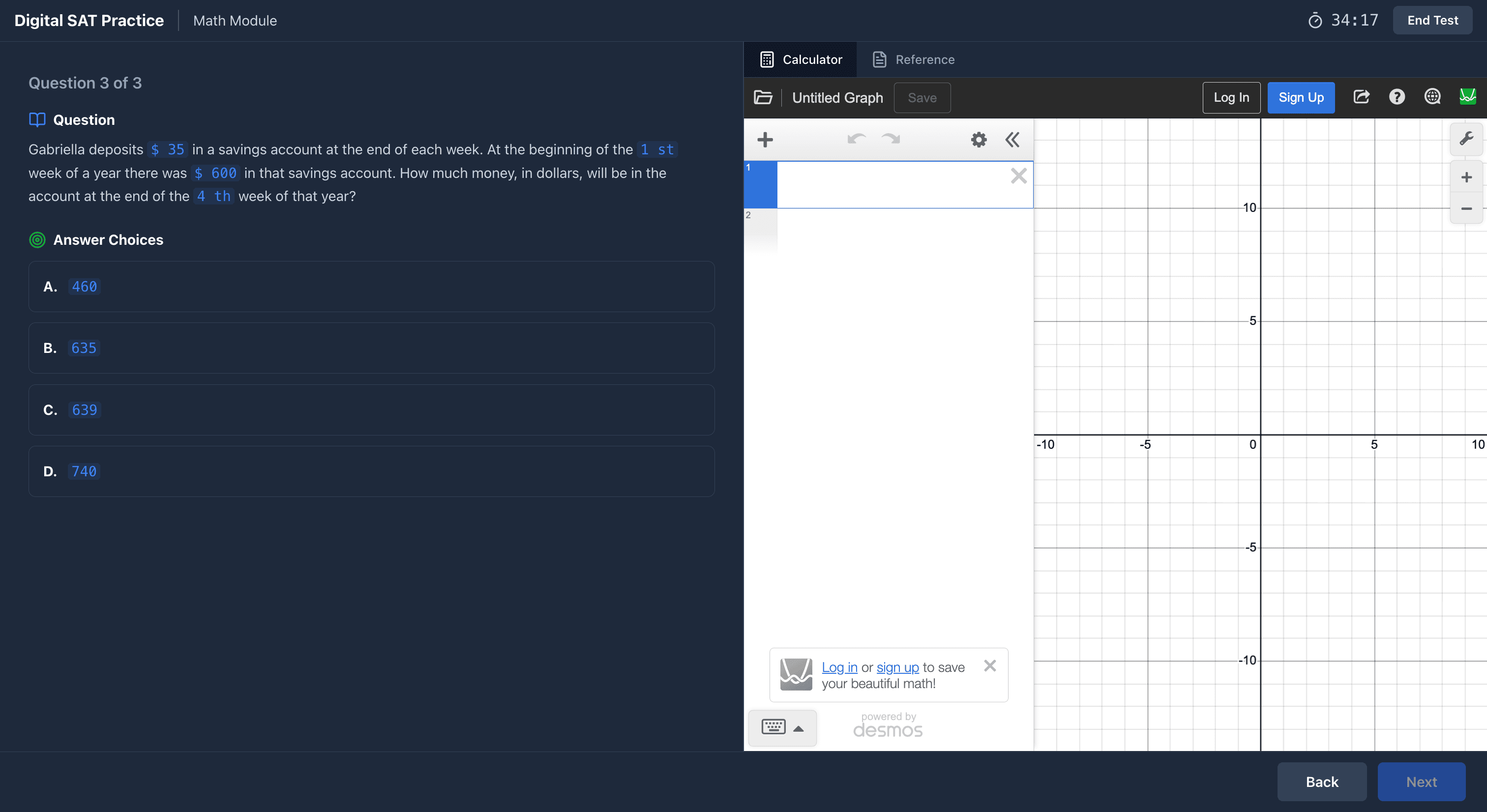Zoom in on the graph

tap(1466, 177)
